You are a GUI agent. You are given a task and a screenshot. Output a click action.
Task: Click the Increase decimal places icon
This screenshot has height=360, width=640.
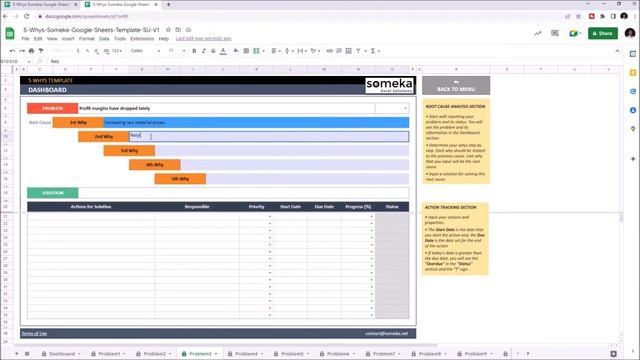pyautogui.click(x=106, y=51)
